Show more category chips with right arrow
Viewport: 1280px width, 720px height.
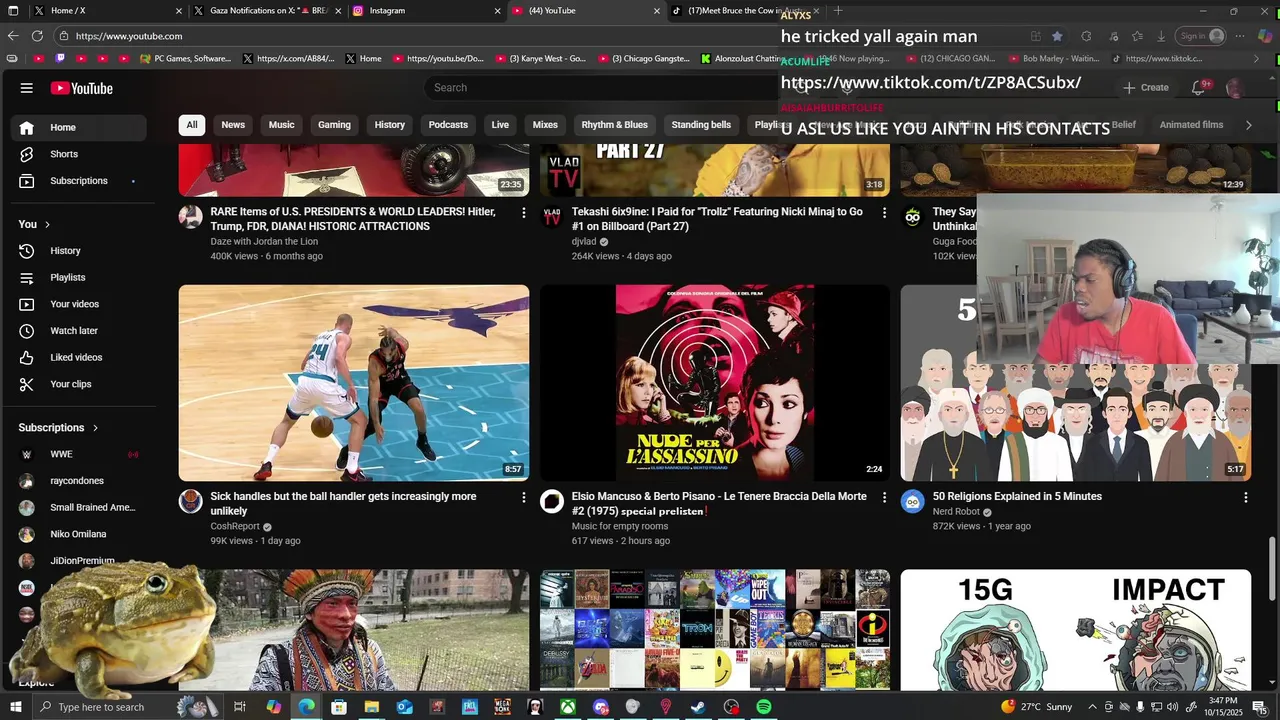pos(1248,125)
